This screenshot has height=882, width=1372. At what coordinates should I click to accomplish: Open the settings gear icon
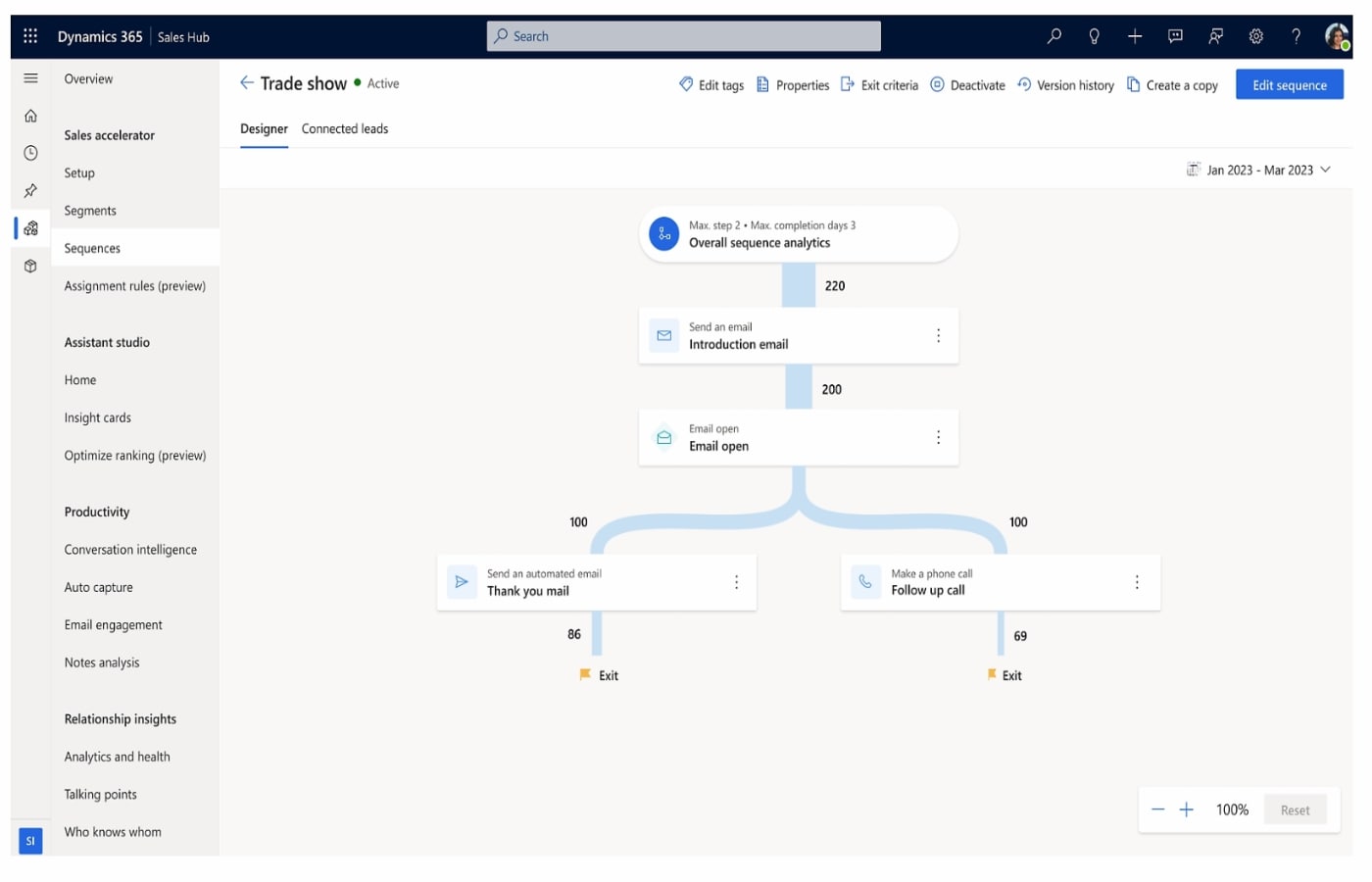click(x=1255, y=36)
